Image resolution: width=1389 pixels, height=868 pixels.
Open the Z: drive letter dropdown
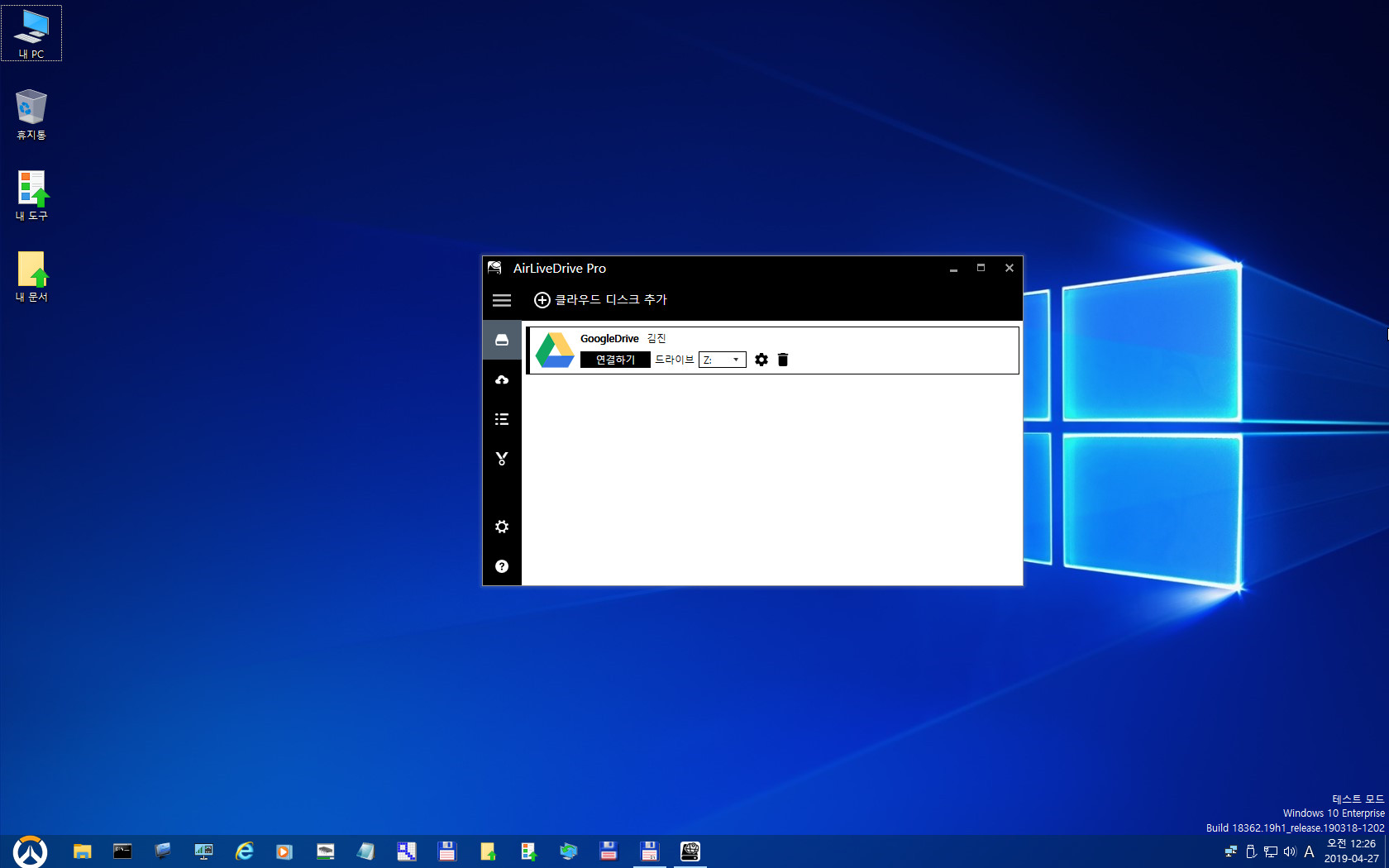click(x=723, y=360)
